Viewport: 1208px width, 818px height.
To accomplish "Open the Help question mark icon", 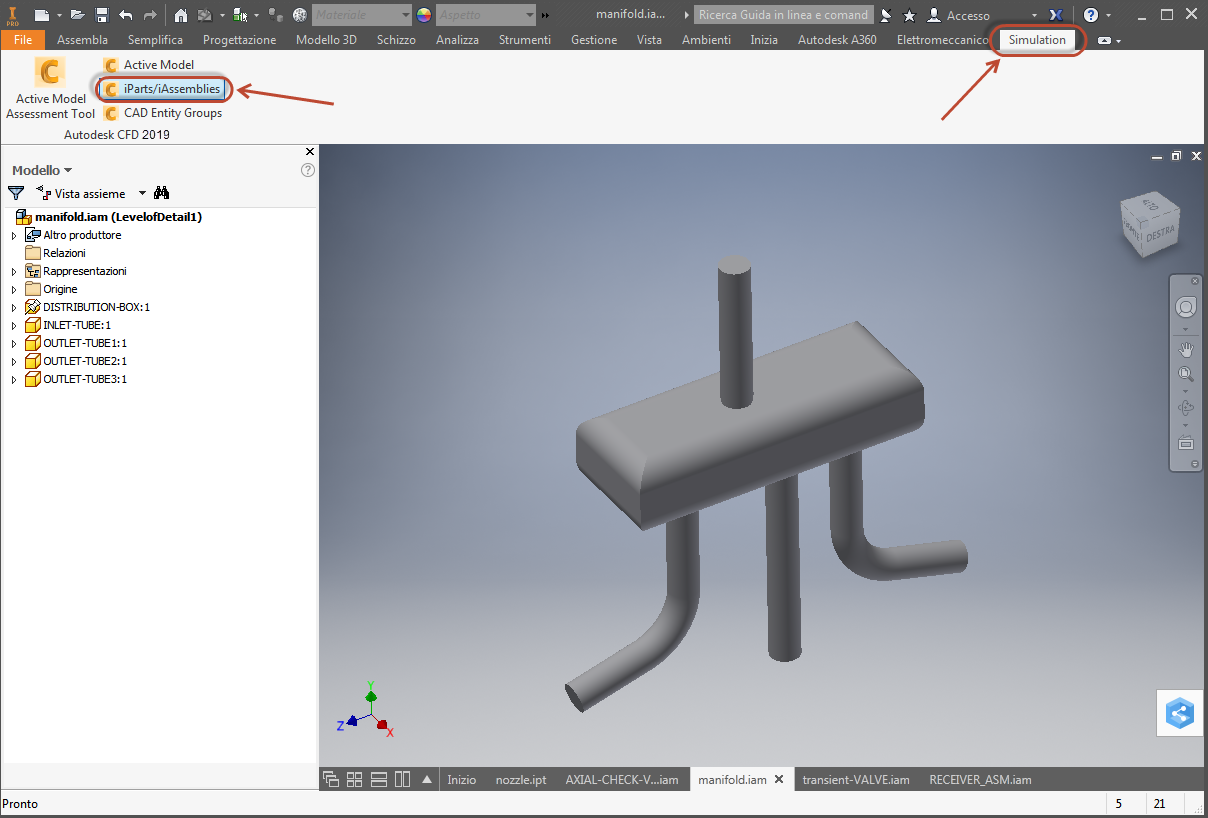I will (1091, 15).
